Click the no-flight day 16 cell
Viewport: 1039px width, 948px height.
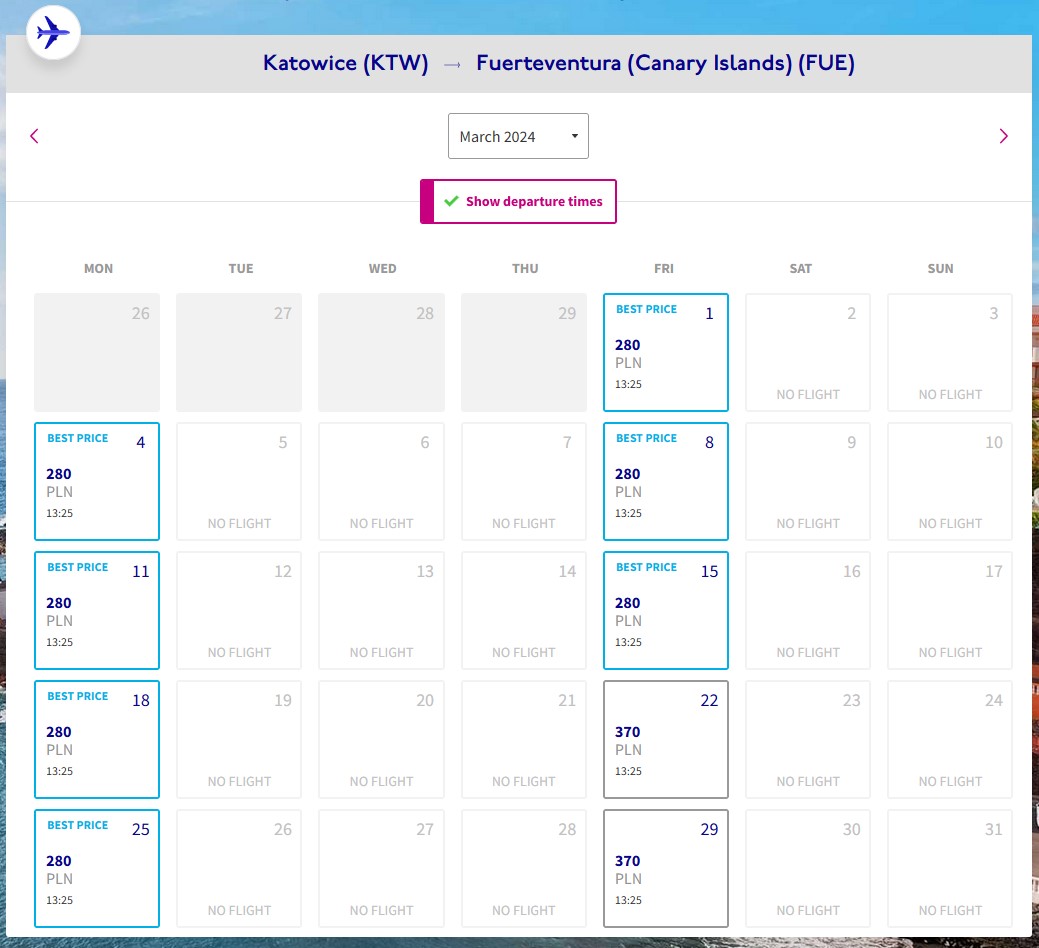pos(808,610)
